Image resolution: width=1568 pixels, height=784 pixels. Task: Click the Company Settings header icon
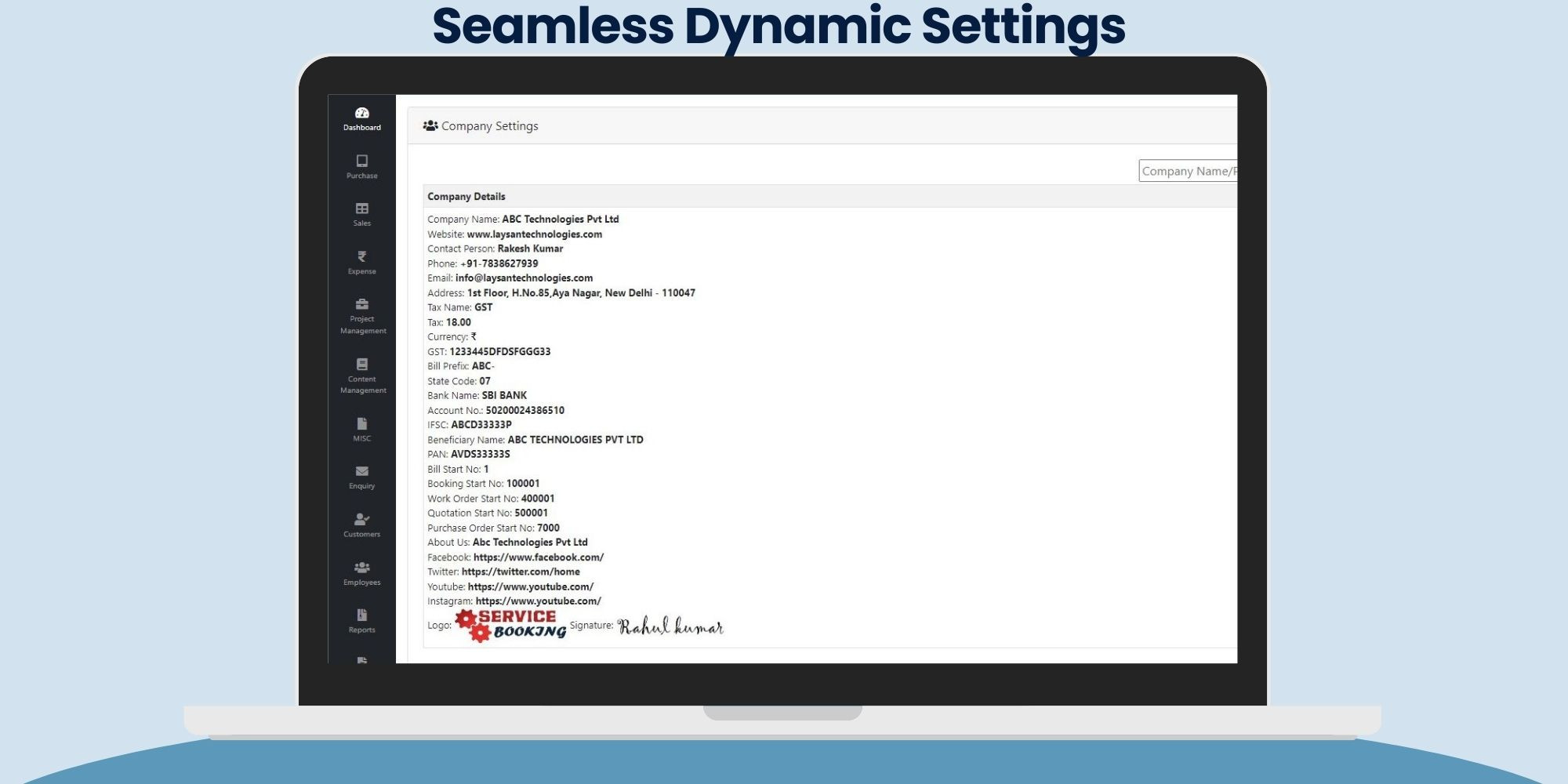click(x=430, y=125)
